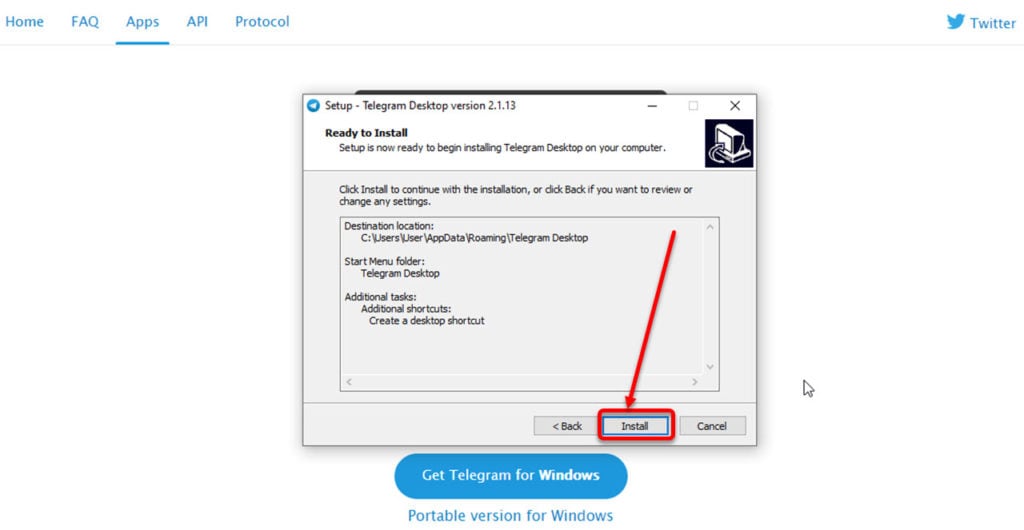Minimize the Telegram setup window

[x=652, y=106]
